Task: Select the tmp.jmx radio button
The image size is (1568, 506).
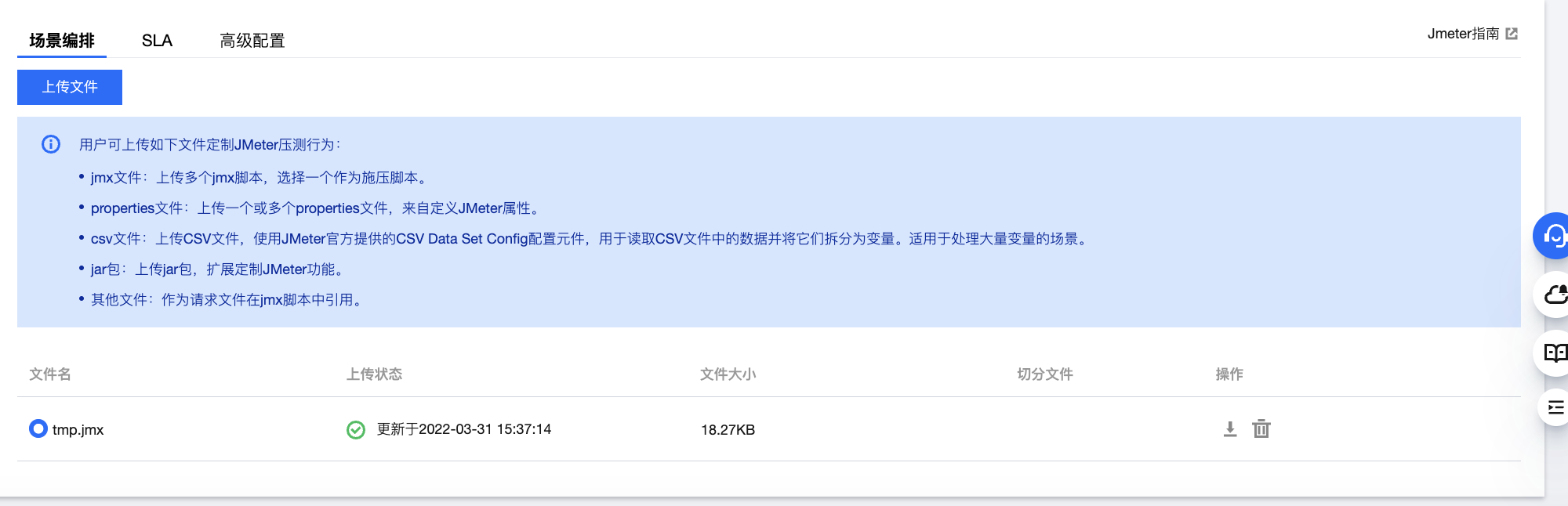Action: coord(38,429)
